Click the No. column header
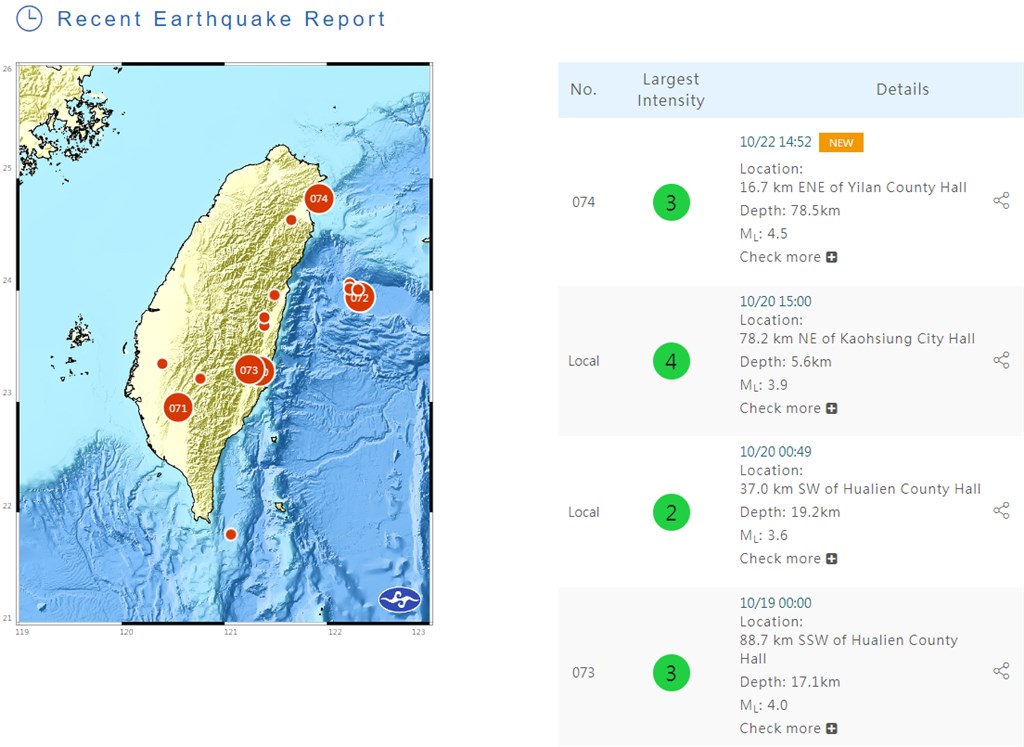This screenshot has width=1024, height=747. tap(584, 89)
